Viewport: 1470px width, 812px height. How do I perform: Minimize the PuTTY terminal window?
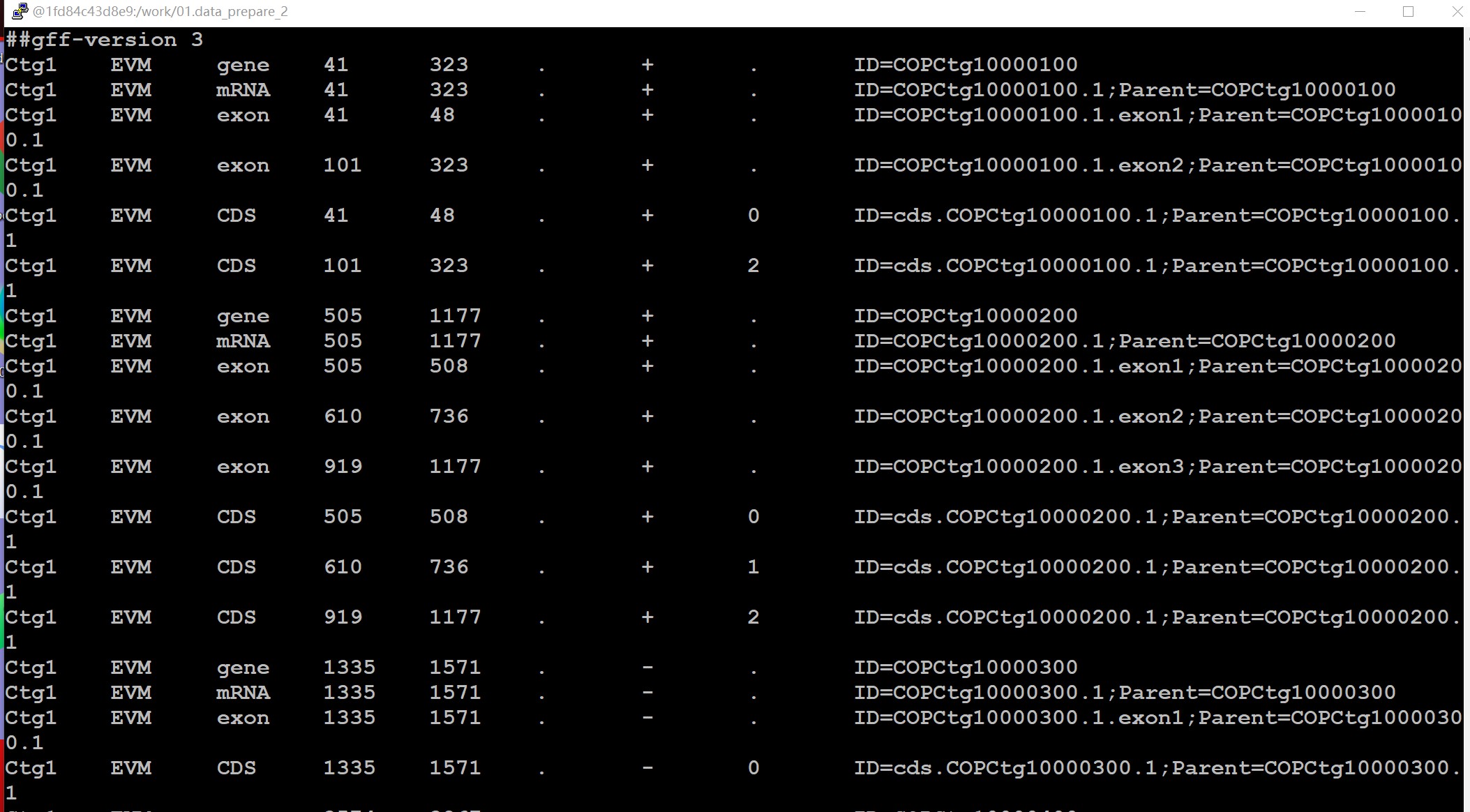pyautogui.click(x=1360, y=12)
